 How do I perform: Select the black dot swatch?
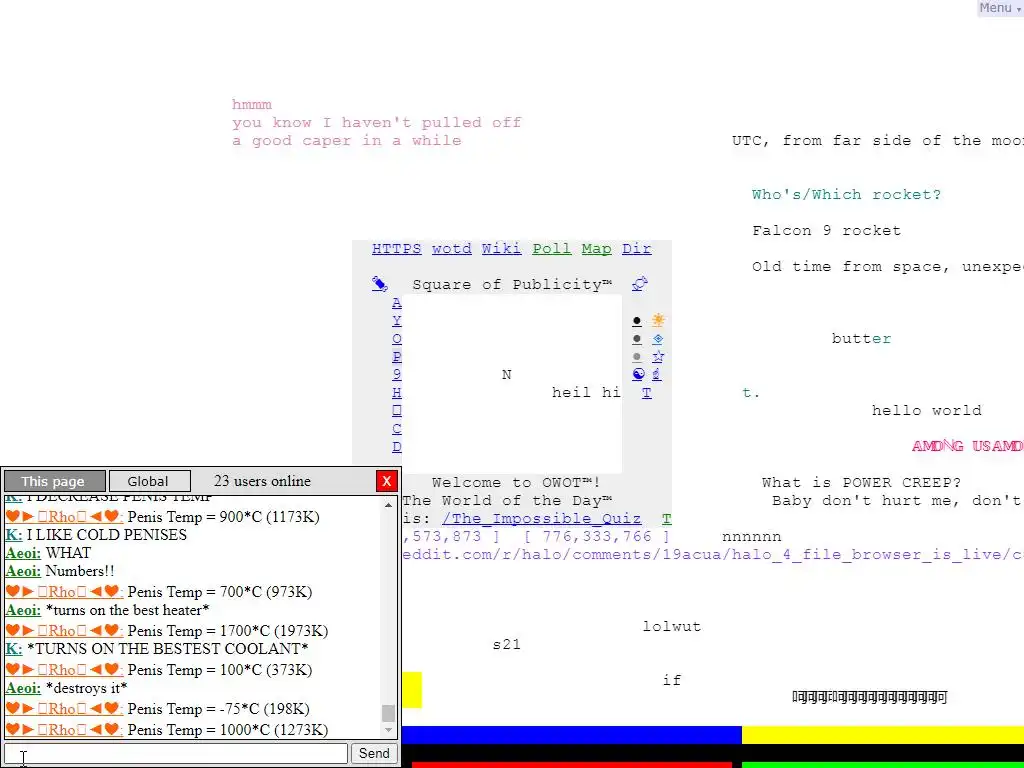pos(637,321)
